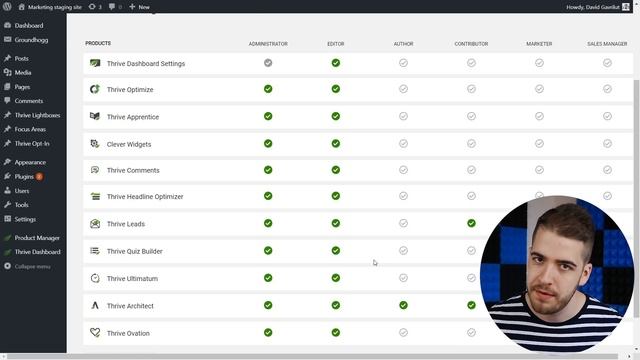The width and height of the screenshot is (640, 360).
Task: Open the Howdy, David Gavrilut account menu
Action: 598,7
